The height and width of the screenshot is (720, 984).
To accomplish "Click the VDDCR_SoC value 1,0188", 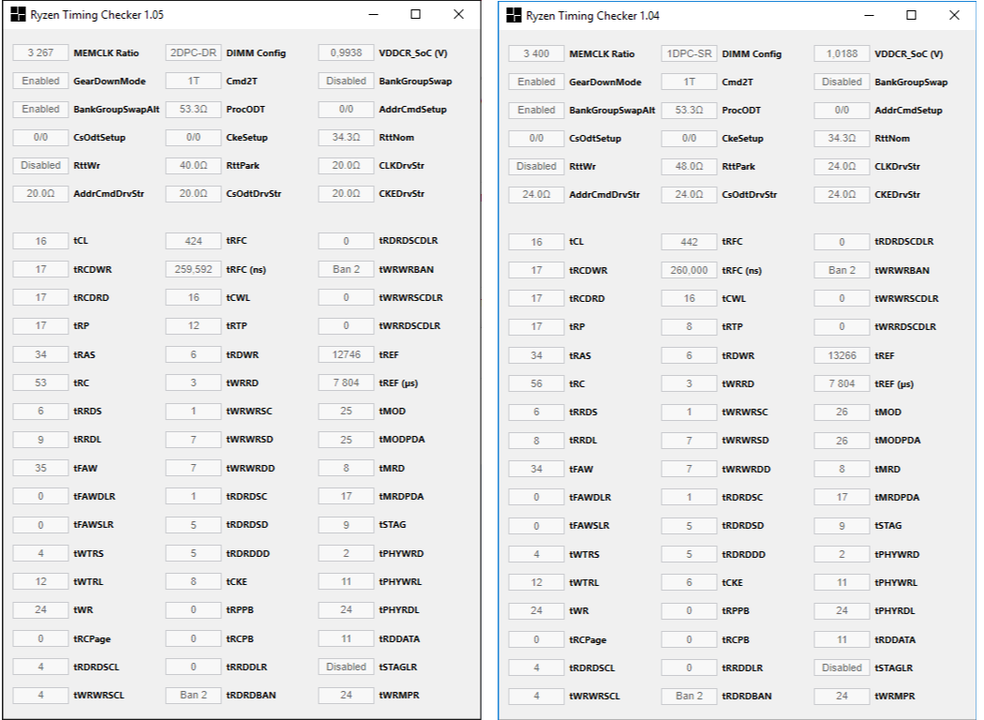I will (842, 54).
